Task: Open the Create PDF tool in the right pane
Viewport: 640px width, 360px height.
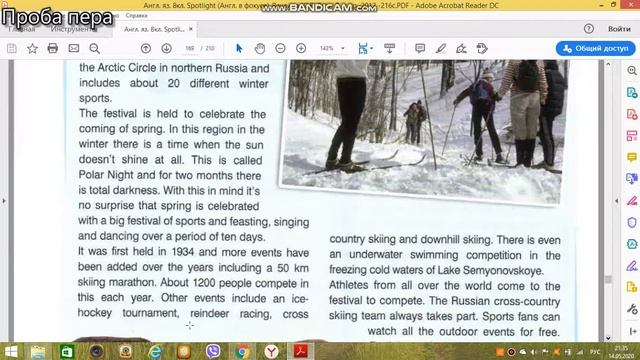Action: (632, 114)
